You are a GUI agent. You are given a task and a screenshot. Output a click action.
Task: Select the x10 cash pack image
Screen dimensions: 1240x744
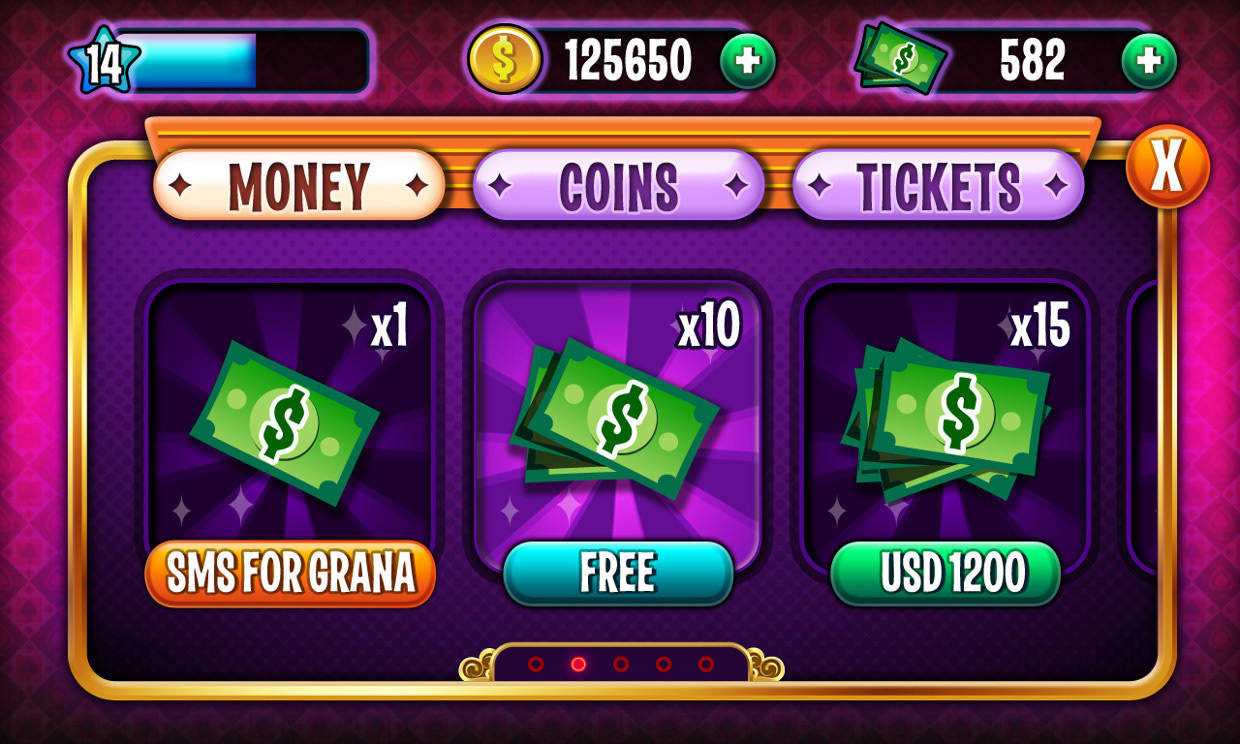click(x=617, y=412)
